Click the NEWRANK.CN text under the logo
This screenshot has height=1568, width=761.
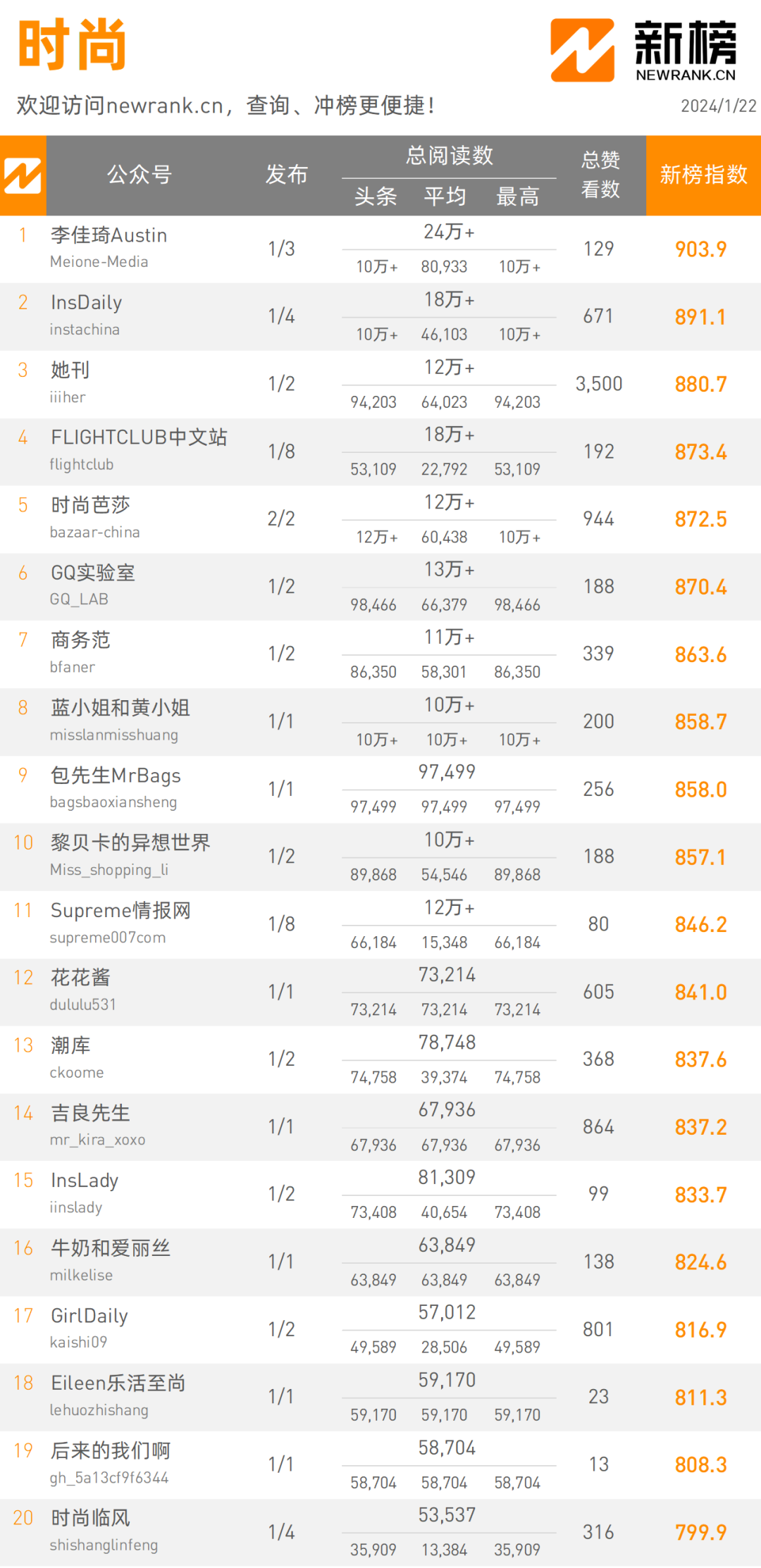686,75
